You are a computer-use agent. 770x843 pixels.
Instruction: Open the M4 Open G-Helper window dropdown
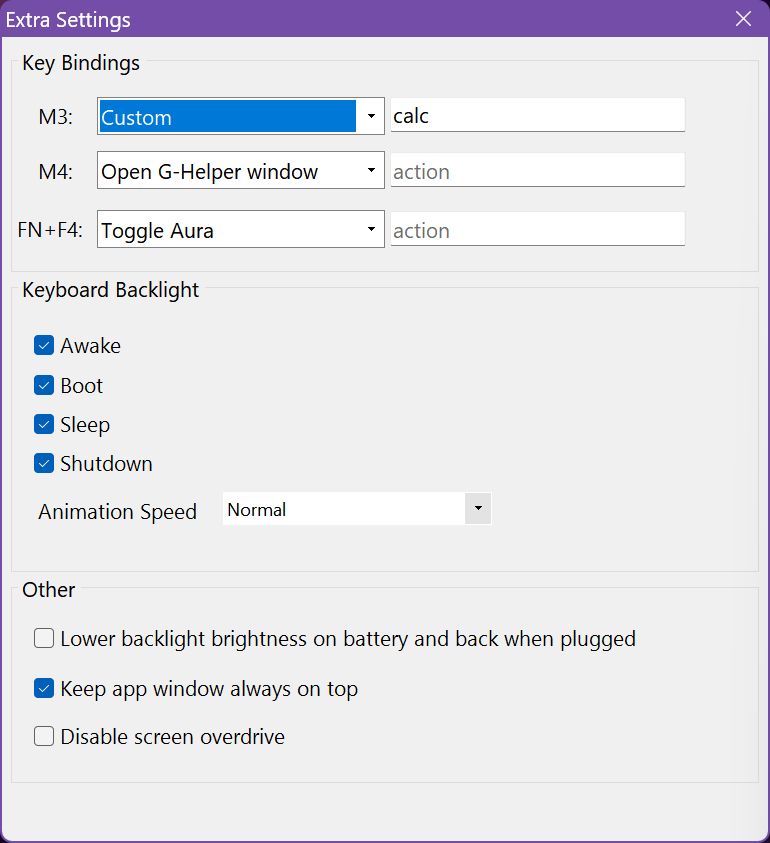pyautogui.click(x=240, y=170)
